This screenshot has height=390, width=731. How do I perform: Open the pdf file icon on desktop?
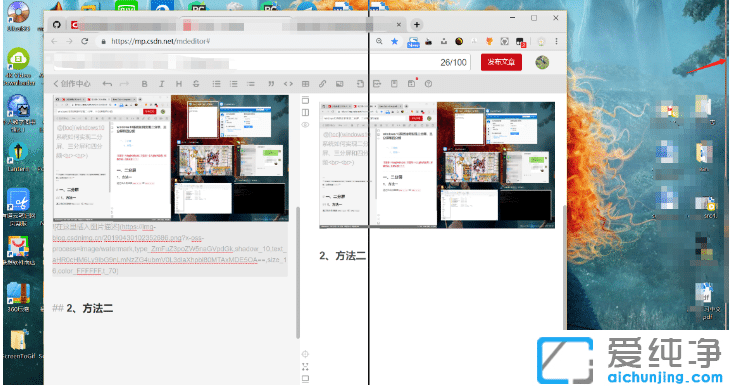pos(707,301)
